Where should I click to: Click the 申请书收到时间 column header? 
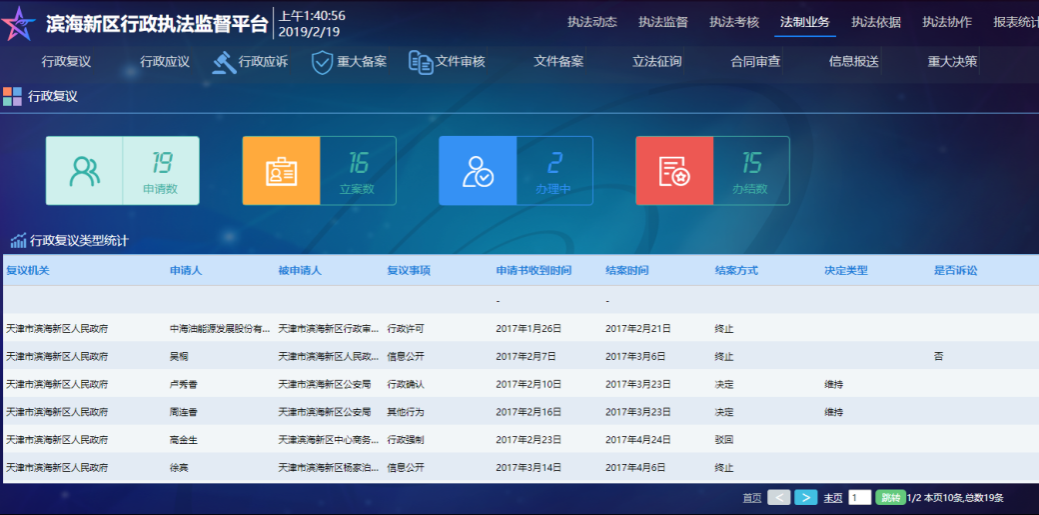click(x=534, y=270)
